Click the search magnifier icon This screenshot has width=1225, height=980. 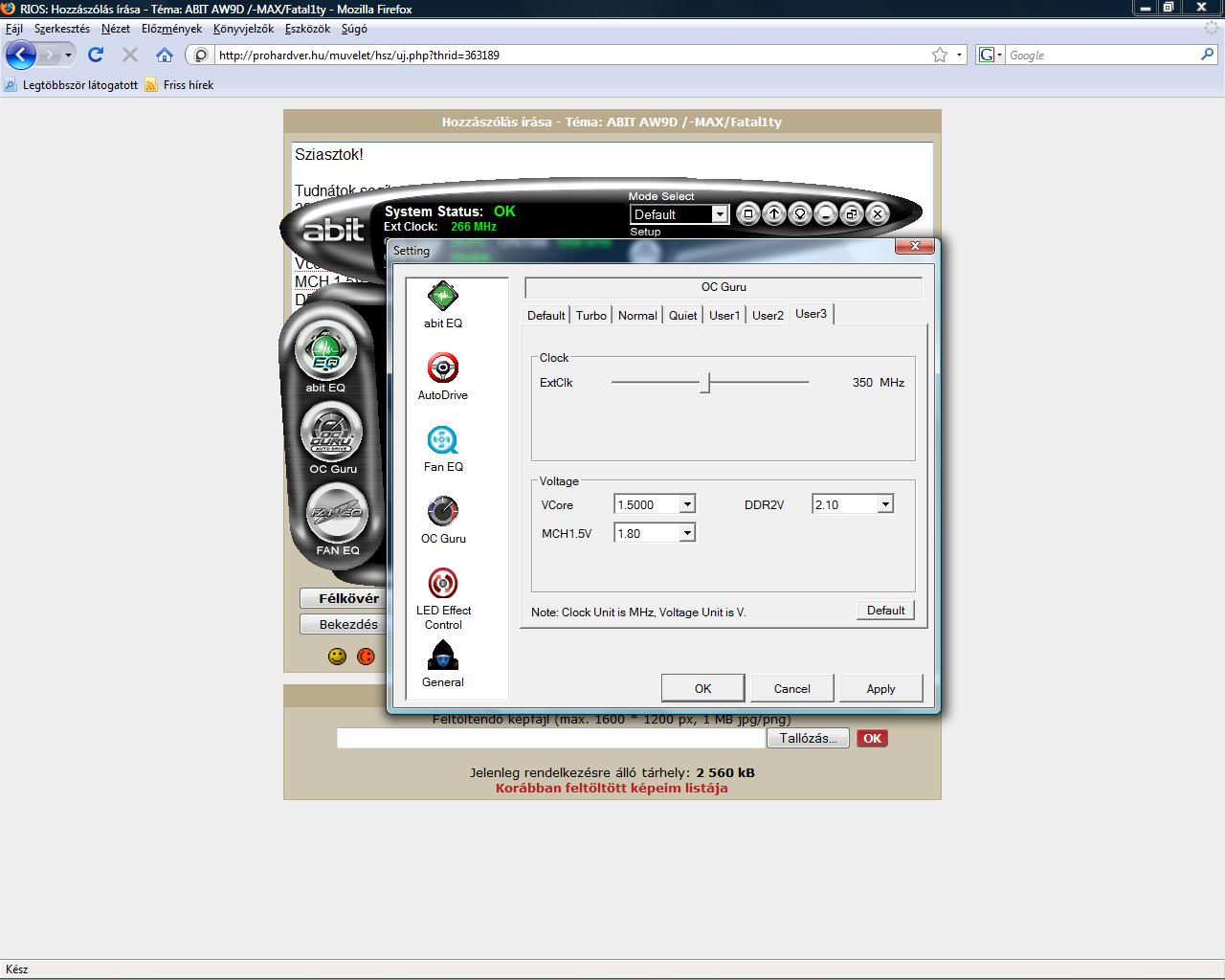coord(1207,55)
